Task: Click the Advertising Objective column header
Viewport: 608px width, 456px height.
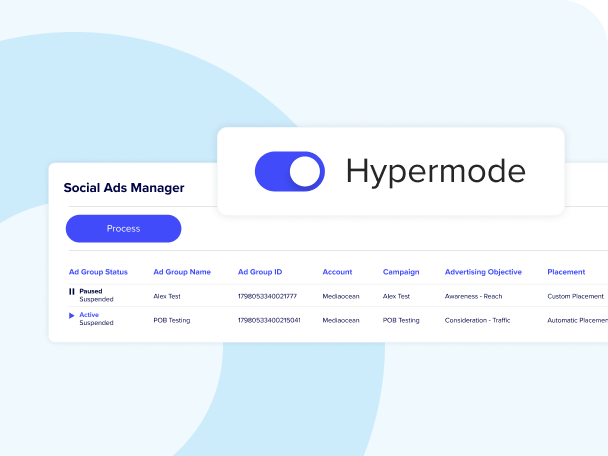Action: (x=483, y=272)
